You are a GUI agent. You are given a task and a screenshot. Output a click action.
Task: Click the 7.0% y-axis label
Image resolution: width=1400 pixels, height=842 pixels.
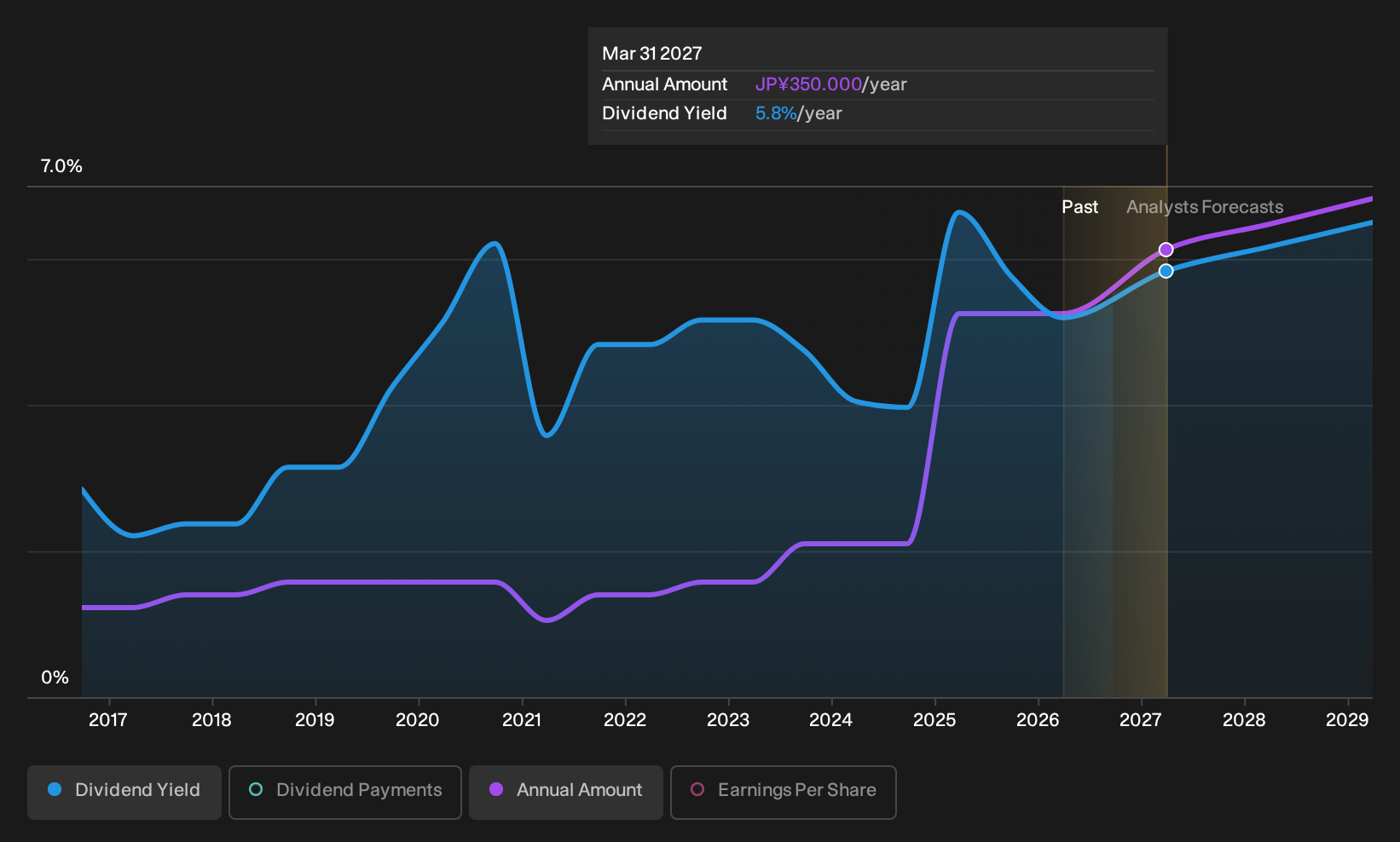click(61, 166)
